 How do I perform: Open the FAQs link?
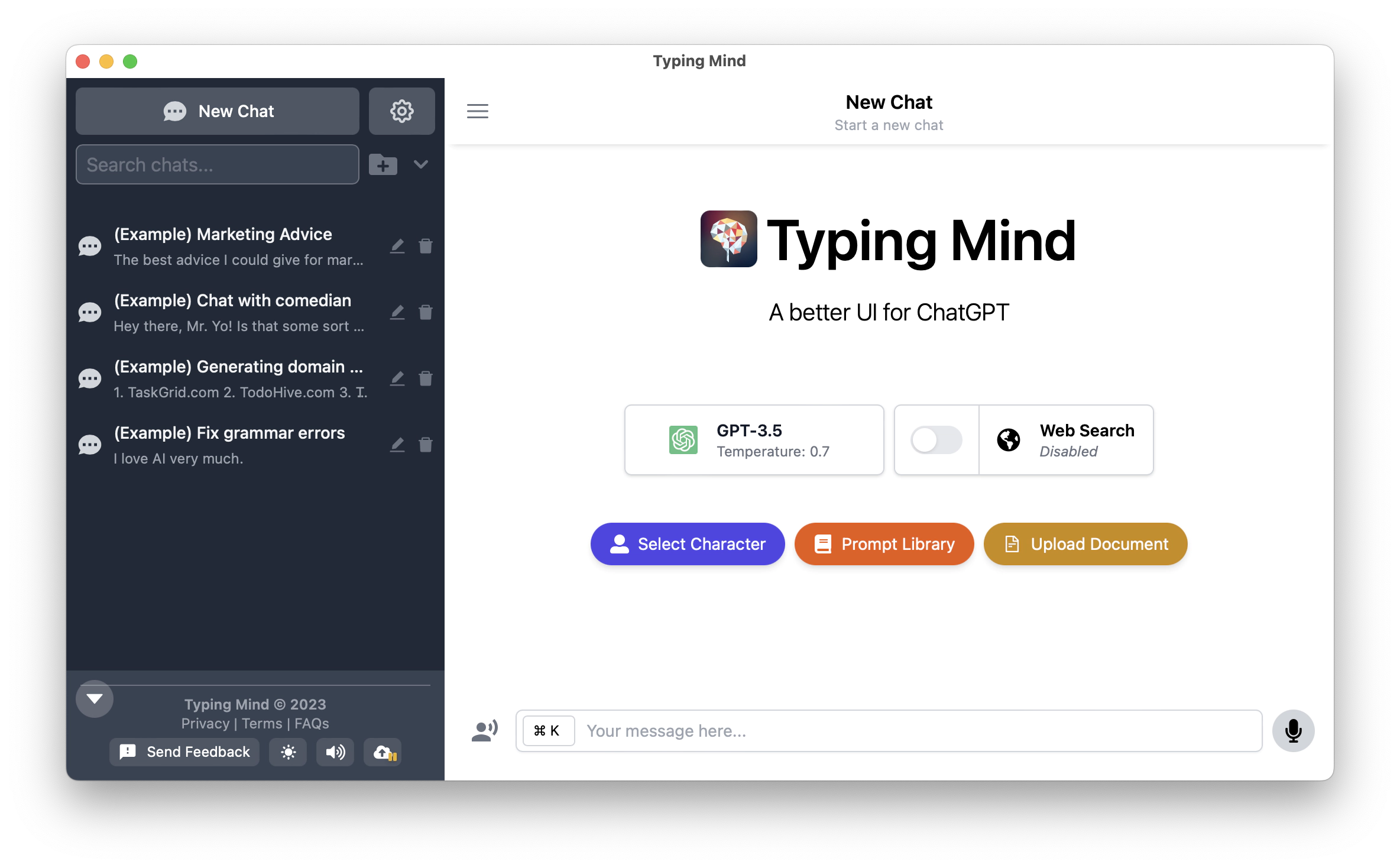pyautogui.click(x=312, y=724)
